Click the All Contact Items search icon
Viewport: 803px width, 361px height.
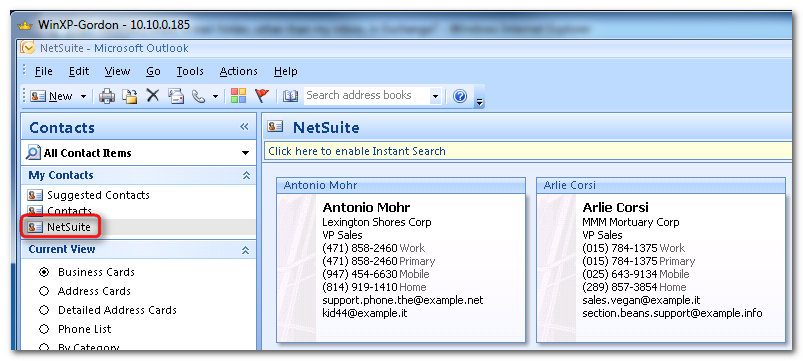pyautogui.click(x=33, y=153)
